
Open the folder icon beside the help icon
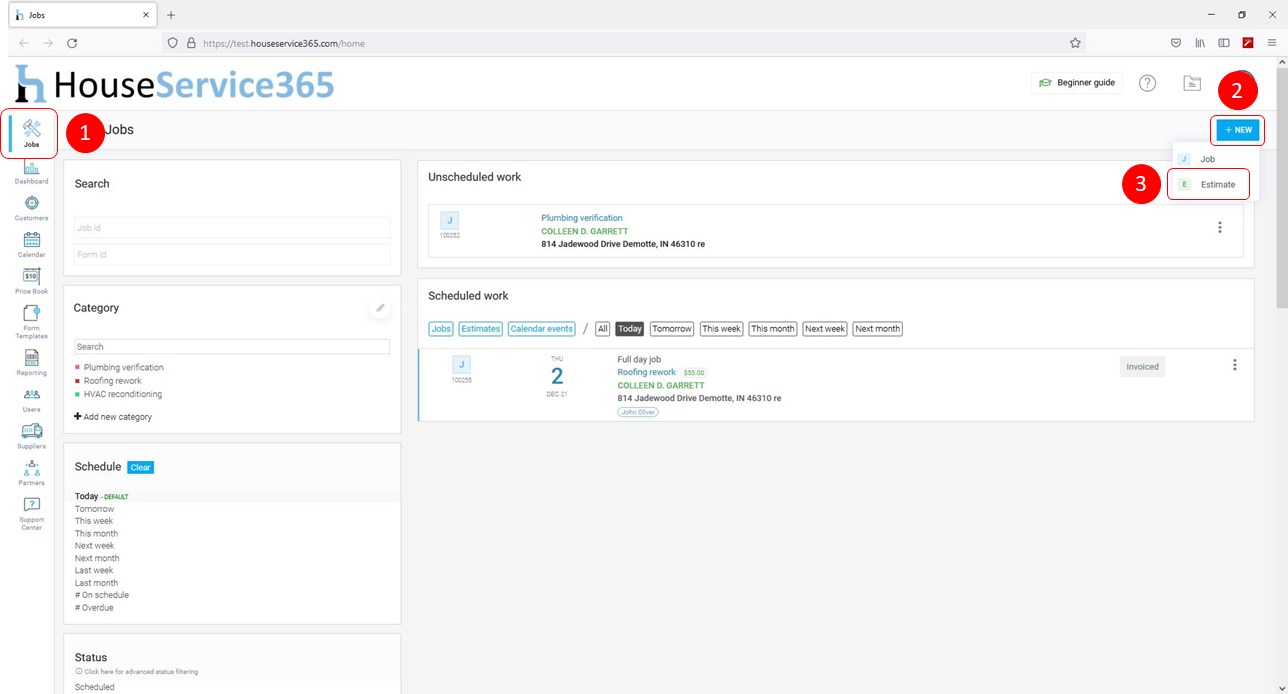point(1192,83)
